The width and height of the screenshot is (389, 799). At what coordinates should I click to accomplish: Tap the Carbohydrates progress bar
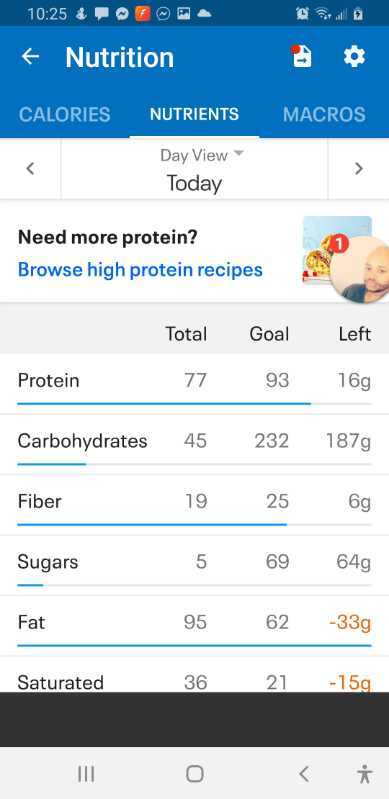point(194,464)
